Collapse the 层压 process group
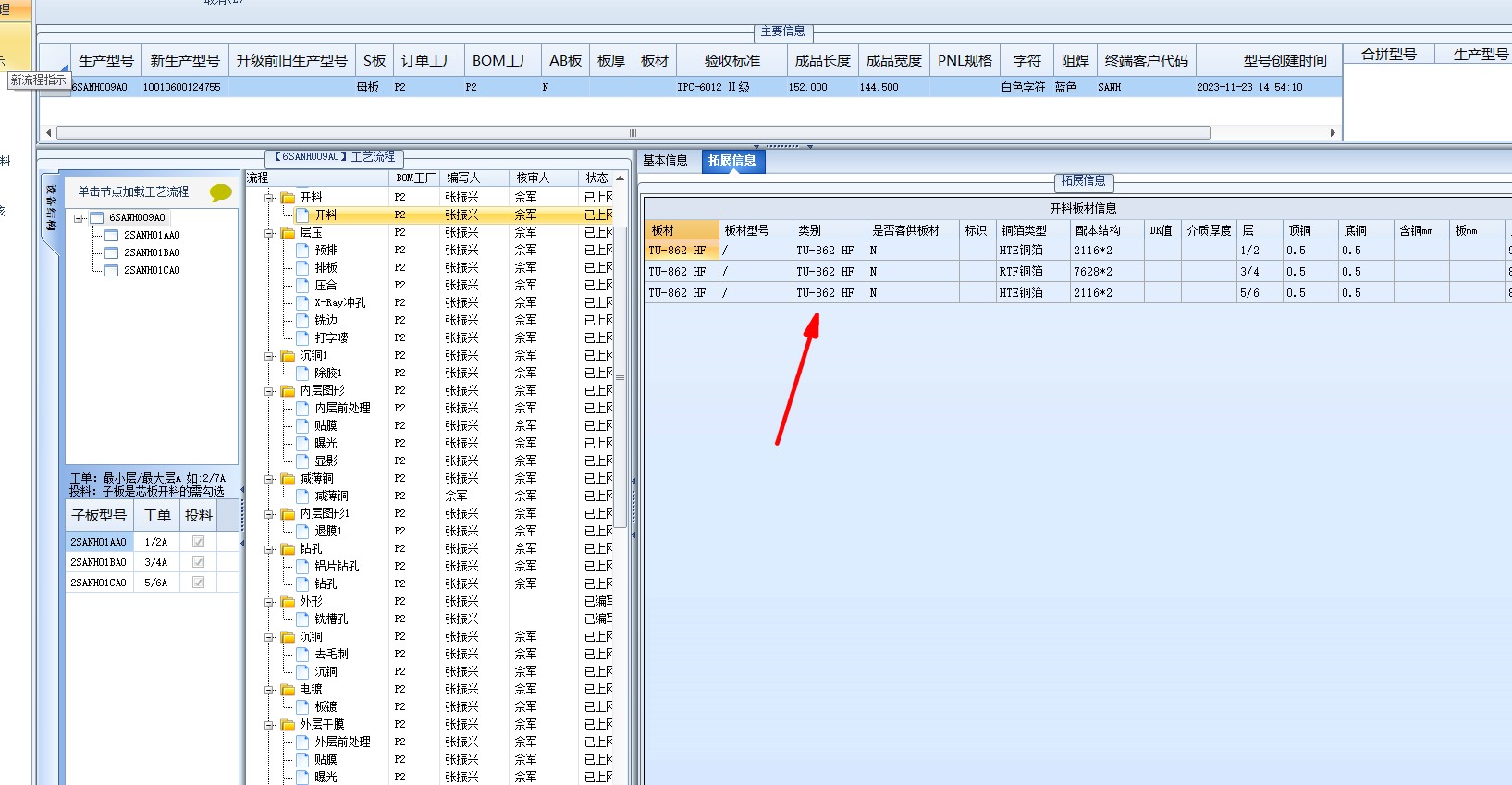 coord(270,233)
